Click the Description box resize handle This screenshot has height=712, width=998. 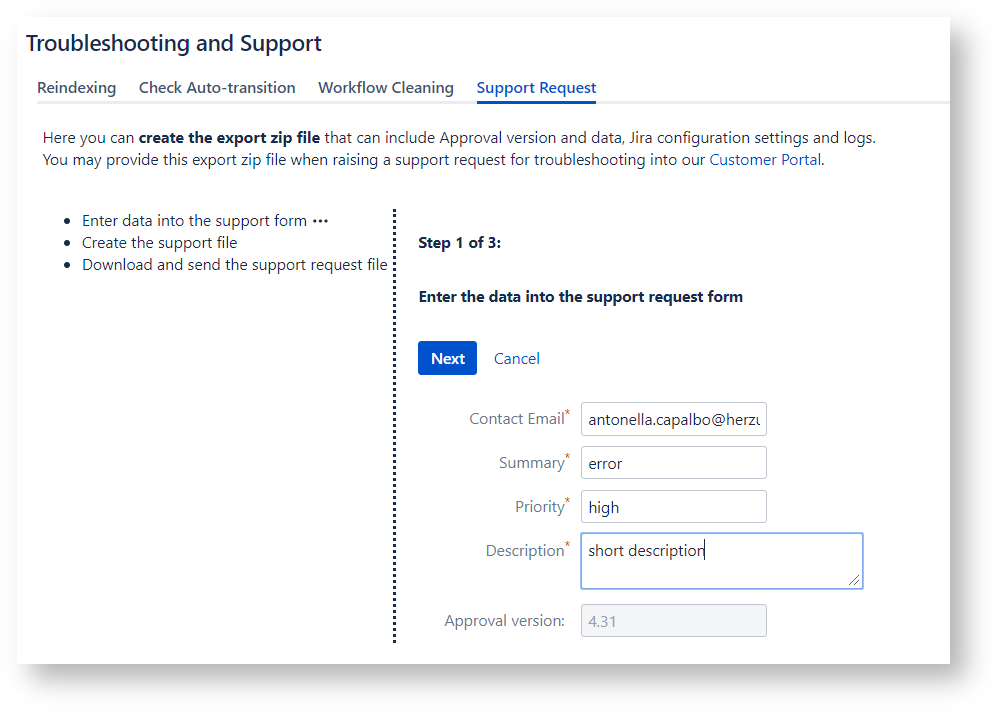(x=854, y=580)
